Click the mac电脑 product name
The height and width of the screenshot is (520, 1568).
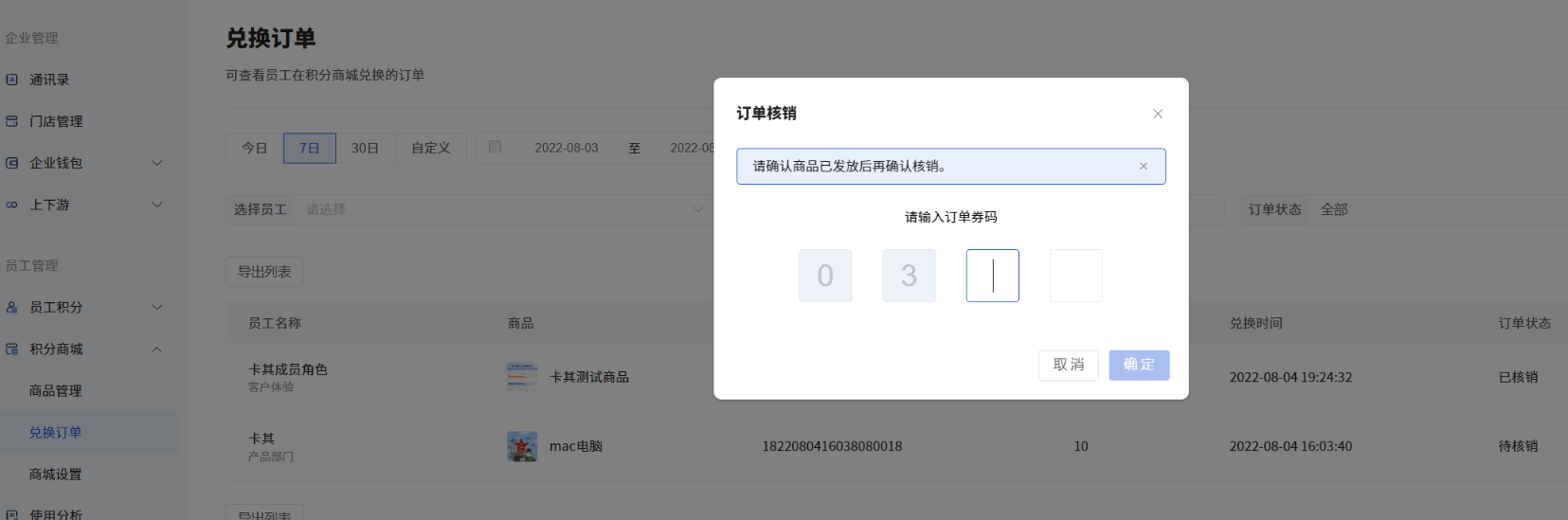point(576,446)
